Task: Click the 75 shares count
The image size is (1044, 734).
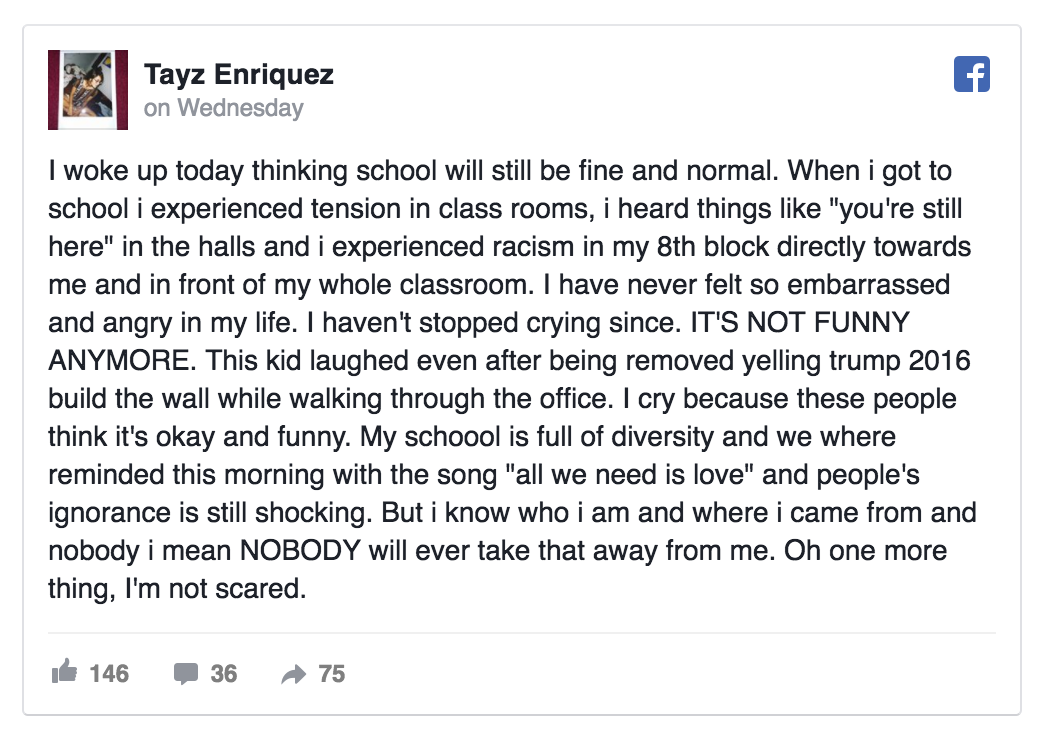Action: (x=332, y=674)
